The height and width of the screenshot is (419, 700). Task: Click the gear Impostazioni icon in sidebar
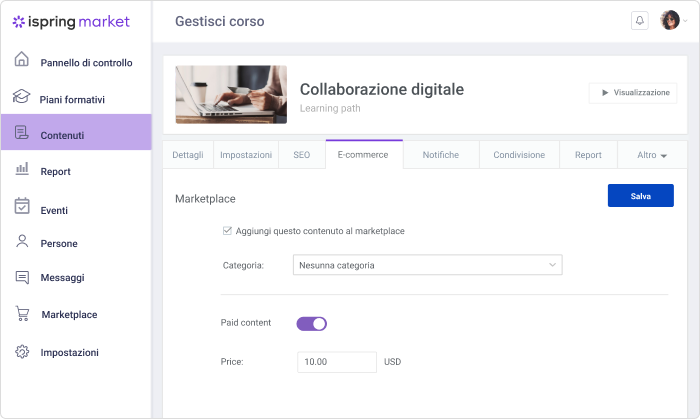click(22, 352)
